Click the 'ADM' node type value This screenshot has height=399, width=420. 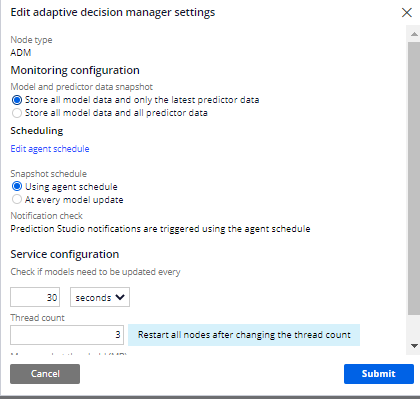point(21,53)
